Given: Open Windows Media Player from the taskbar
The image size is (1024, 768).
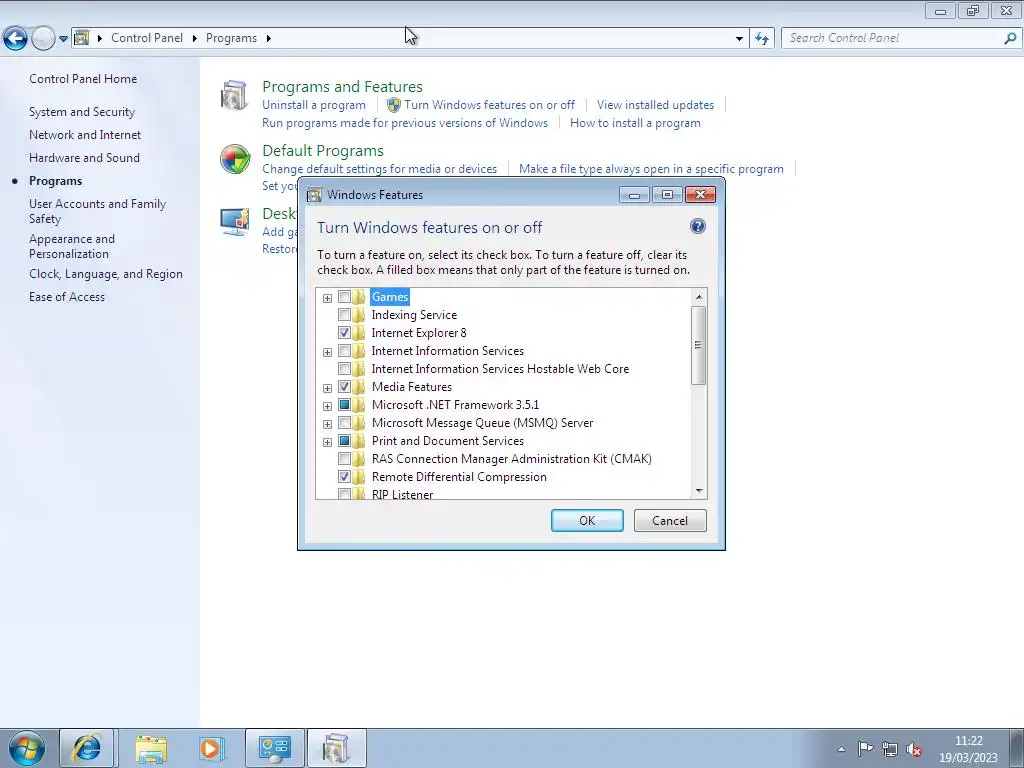Looking at the screenshot, I should (x=212, y=748).
